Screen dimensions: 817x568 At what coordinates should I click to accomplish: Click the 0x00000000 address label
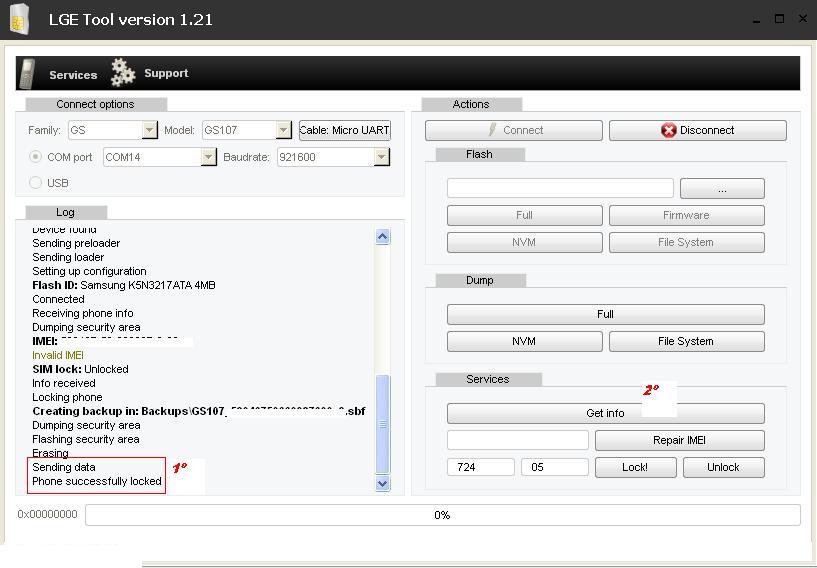click(x=47, y=514)
